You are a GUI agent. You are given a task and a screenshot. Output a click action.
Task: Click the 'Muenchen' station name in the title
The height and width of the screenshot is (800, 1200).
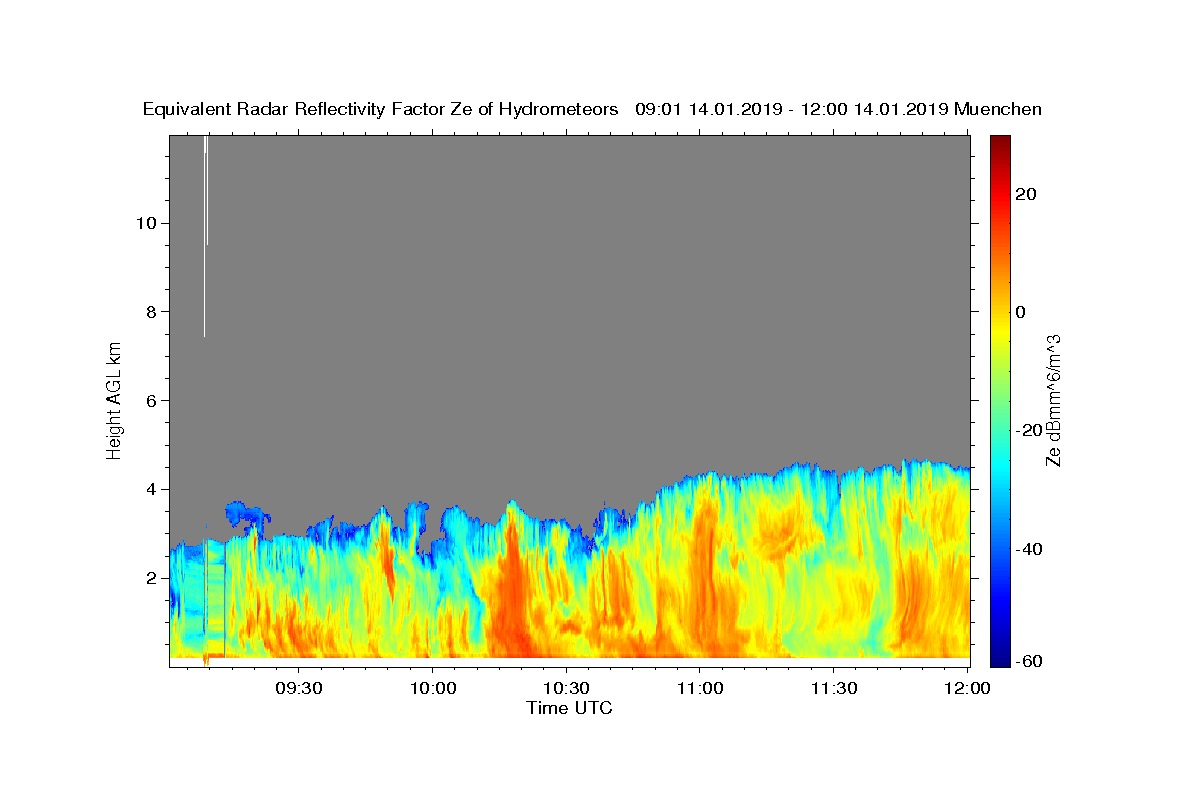pos(998,109)
